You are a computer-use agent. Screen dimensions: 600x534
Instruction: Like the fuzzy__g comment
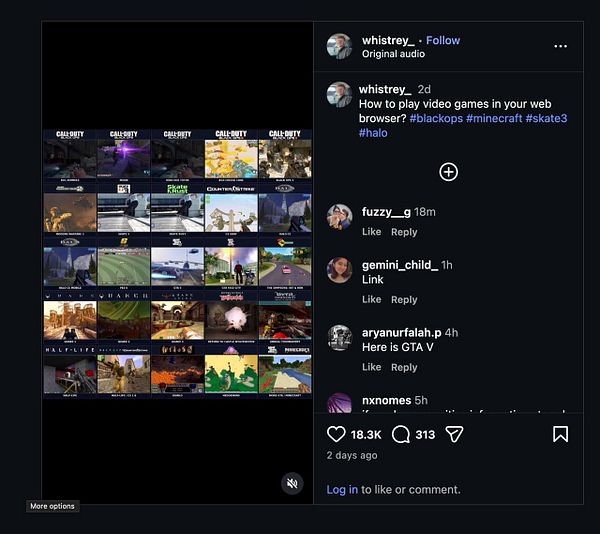point(372,232)
